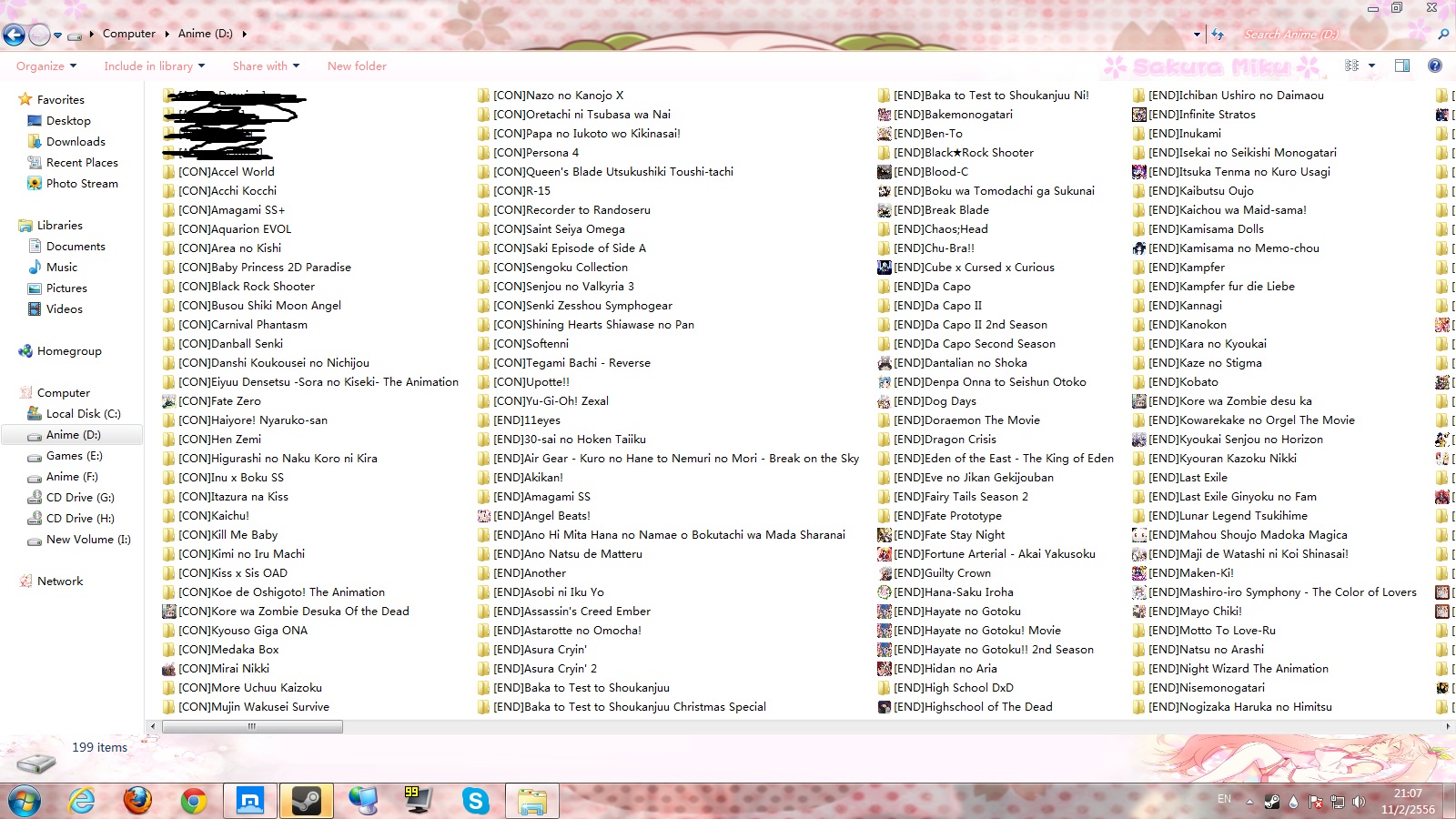This screenshot has width=1456, height=819.
Task: Click the [CON]Fate Zero folder icon
Action: click(168, 401)
